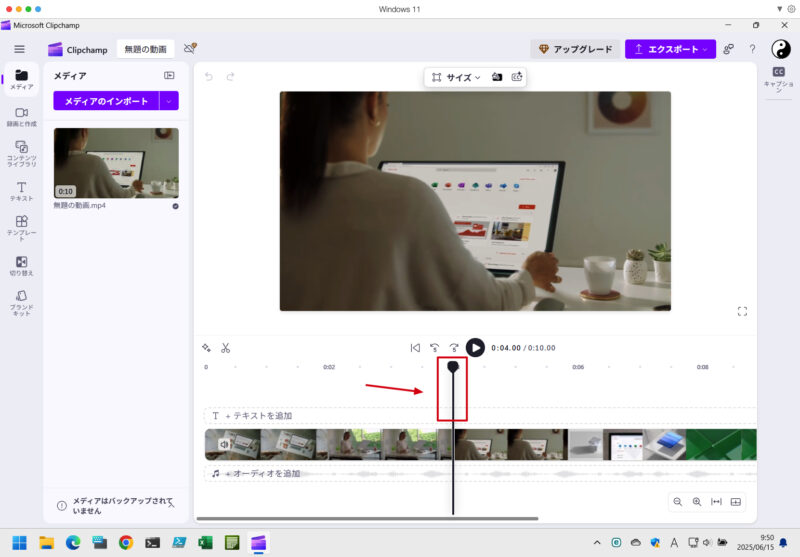The image size is (800, 557).
Task: Dismiss the メディアはバックアップされていません notice
Action: (172, 505)
